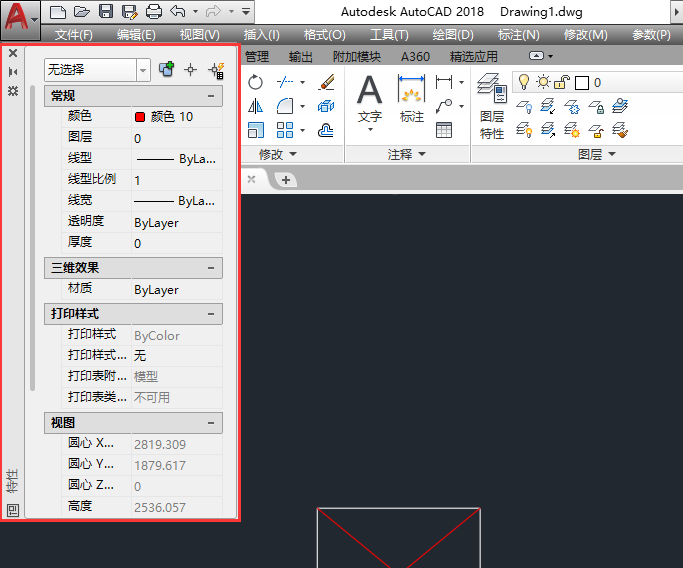The width and height of the screenshot is (683, 568).
Task: Collapse the 常规 section
Action: coord(211,96)
